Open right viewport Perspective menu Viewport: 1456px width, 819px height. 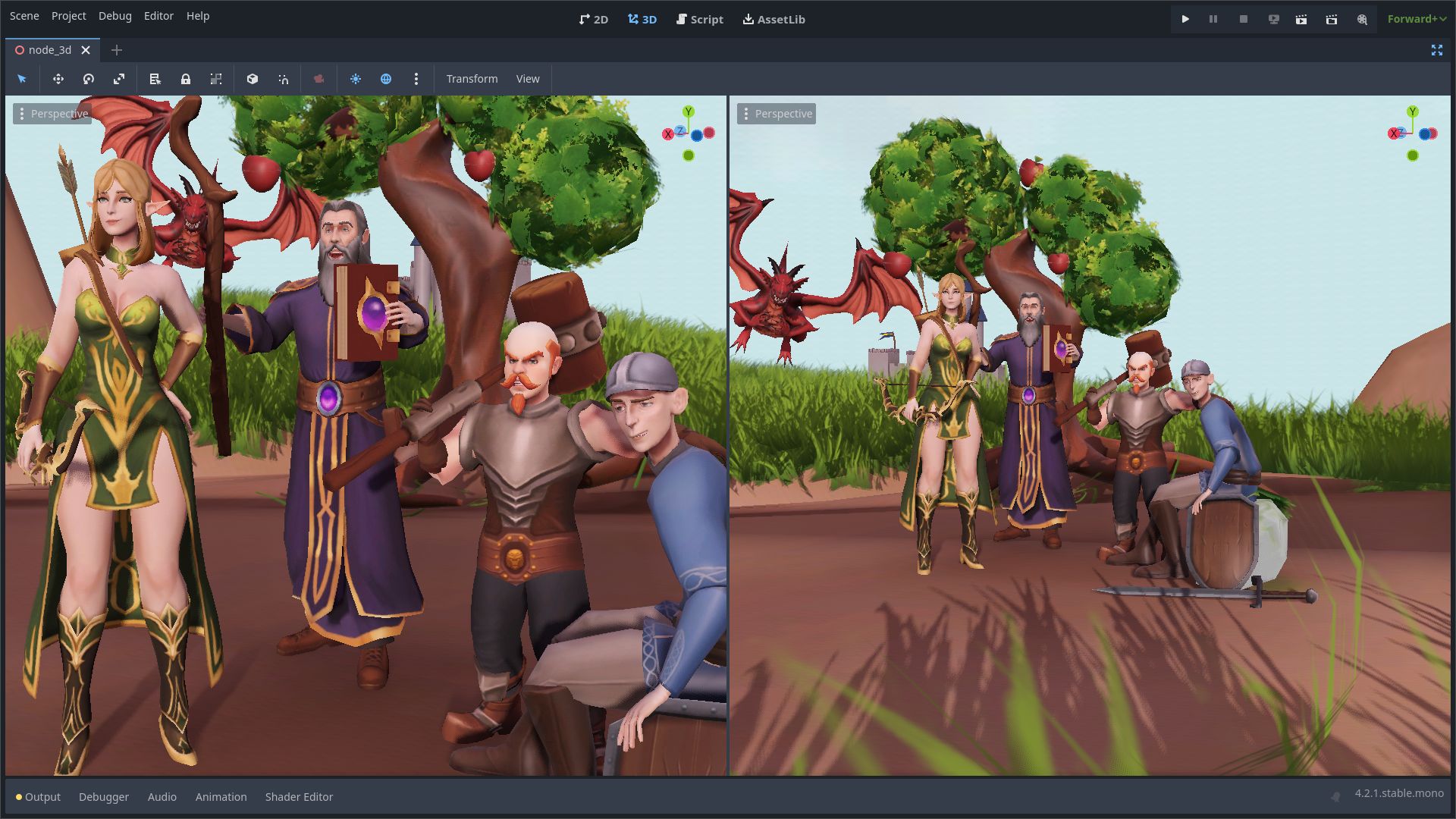pyautogui.click(x=777, y=114)
